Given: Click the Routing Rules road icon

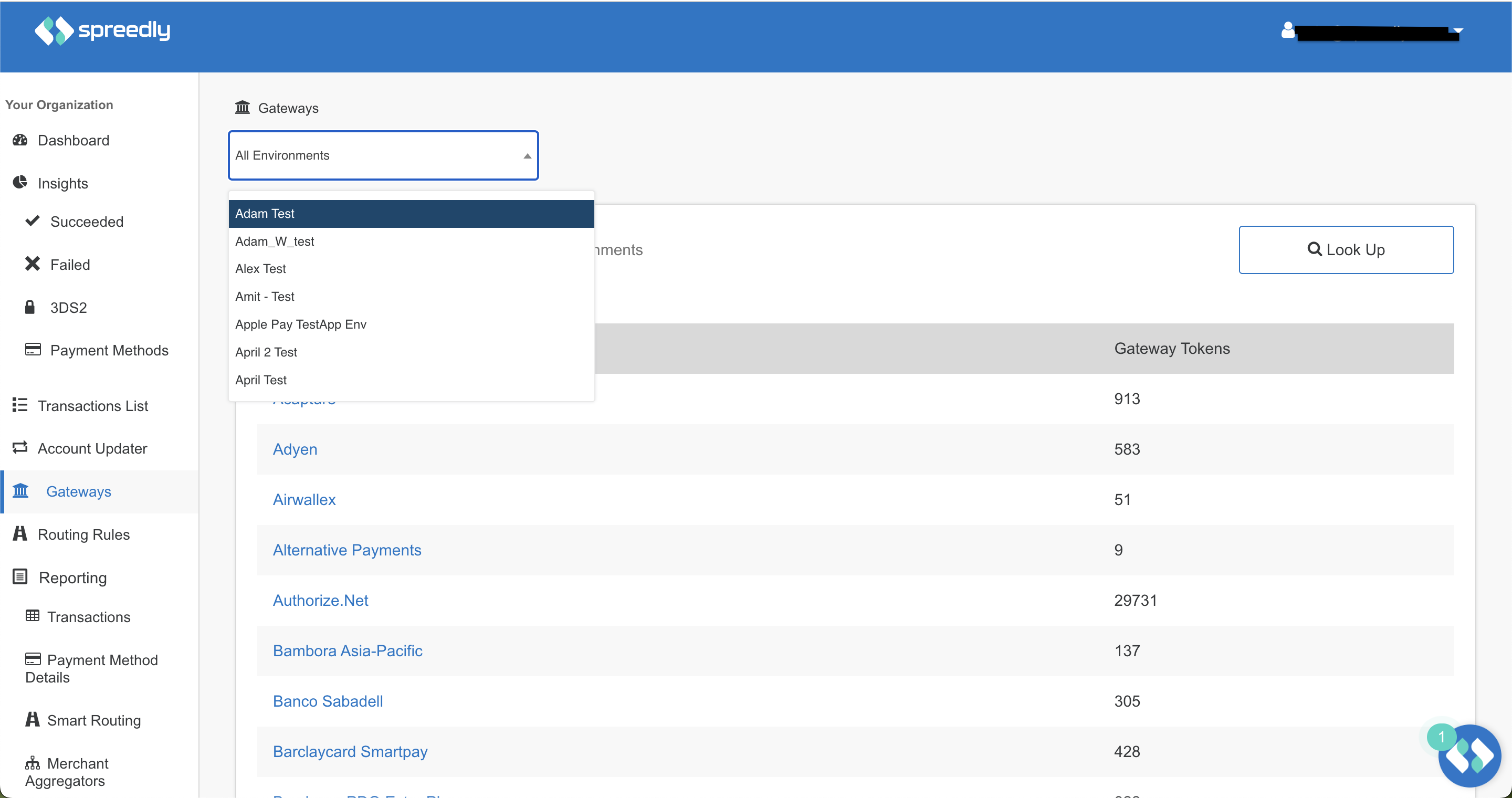Looking at the screenshot, I should coord(20,533).
